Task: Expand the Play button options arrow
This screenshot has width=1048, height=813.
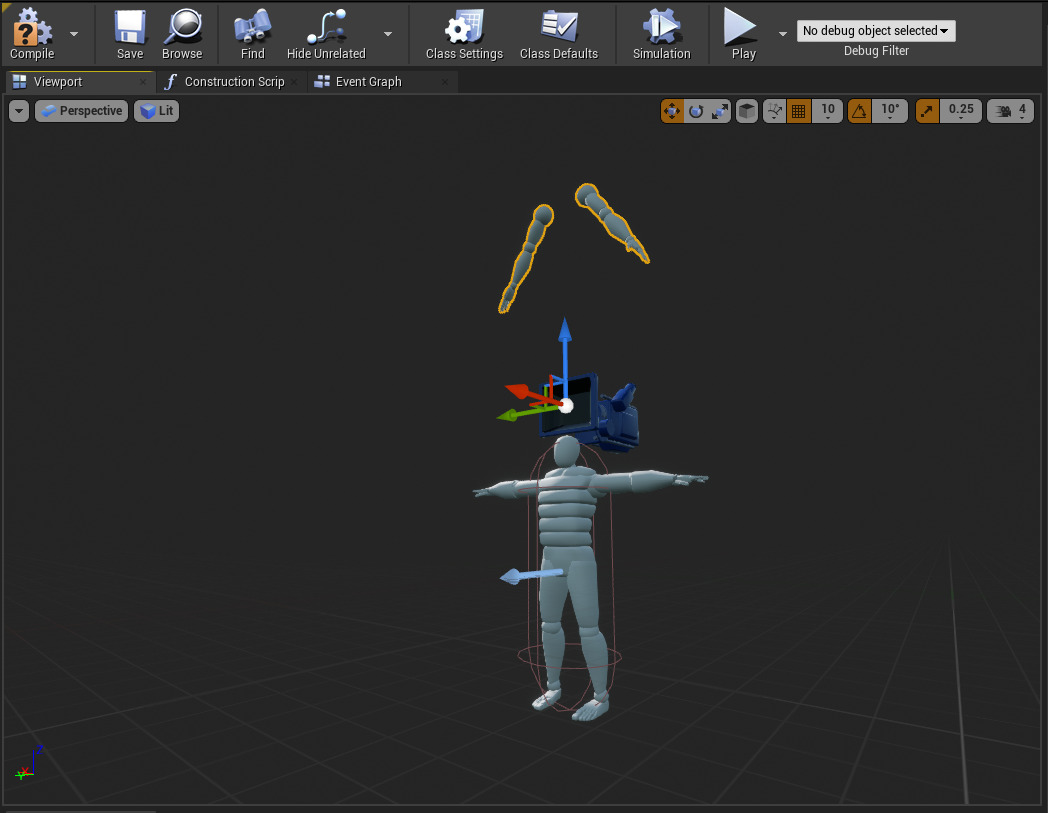Action: coord(782,32)
